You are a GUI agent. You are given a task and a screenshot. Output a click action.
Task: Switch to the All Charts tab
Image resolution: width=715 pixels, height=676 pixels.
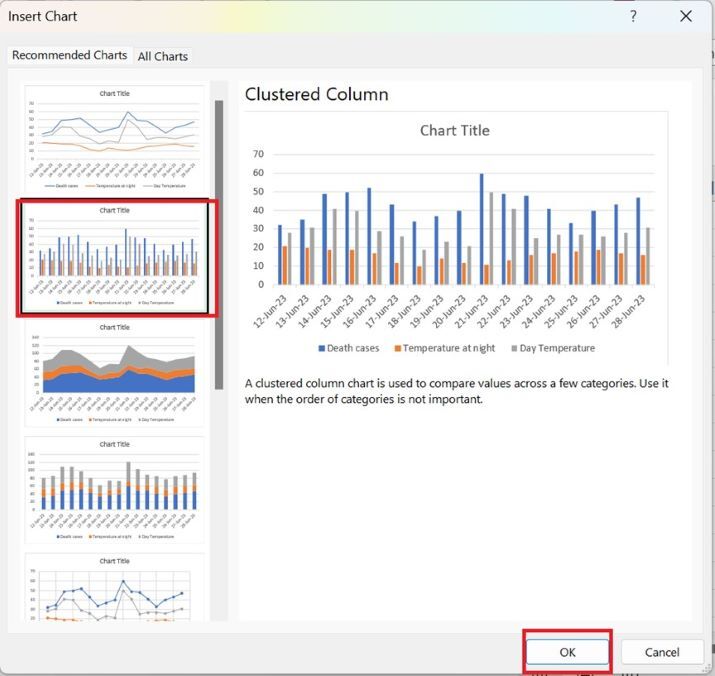coord(162,56)
